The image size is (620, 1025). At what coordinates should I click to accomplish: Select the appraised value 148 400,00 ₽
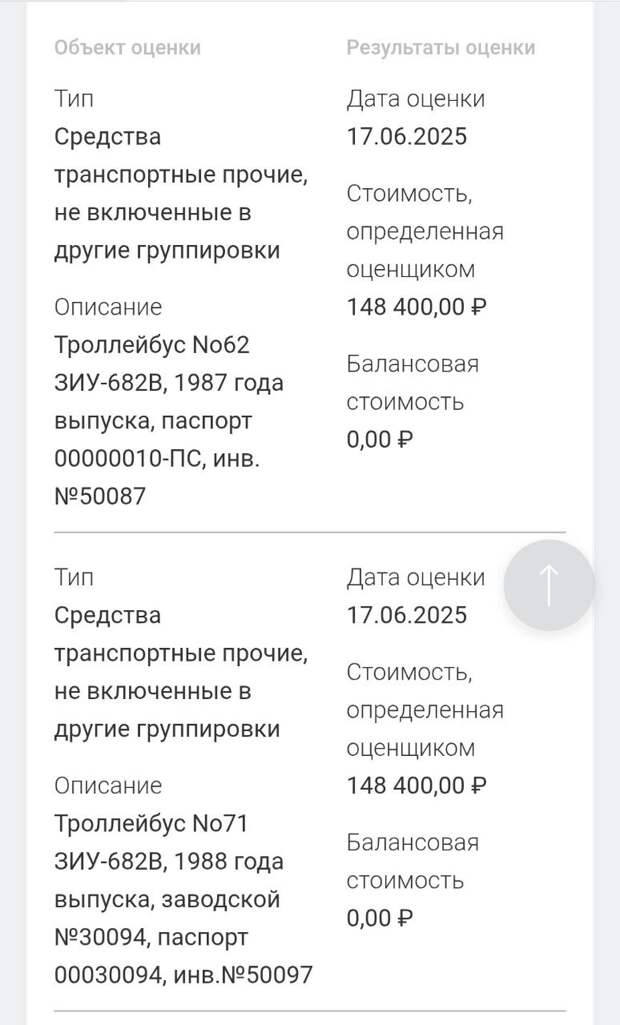(x=417, y=307)
